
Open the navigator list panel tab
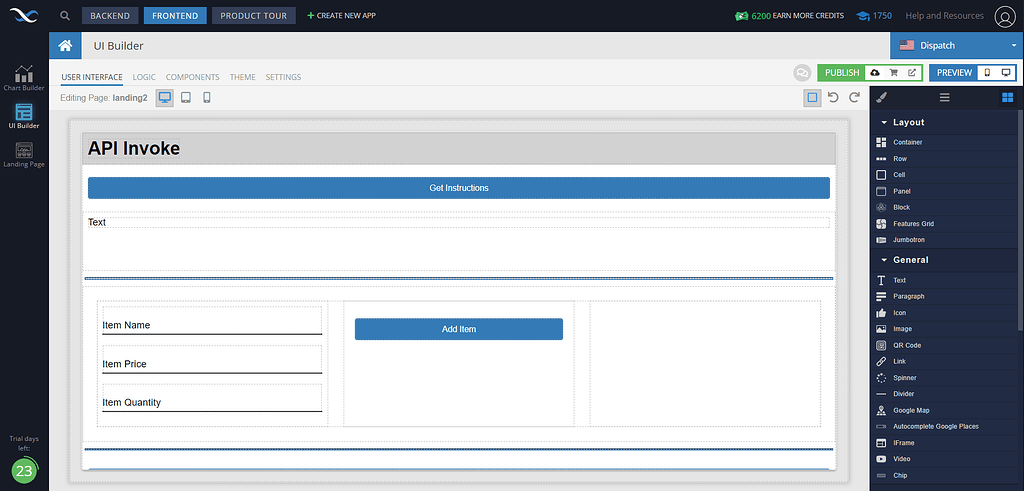pyautogui.click(x=944, y=97)
